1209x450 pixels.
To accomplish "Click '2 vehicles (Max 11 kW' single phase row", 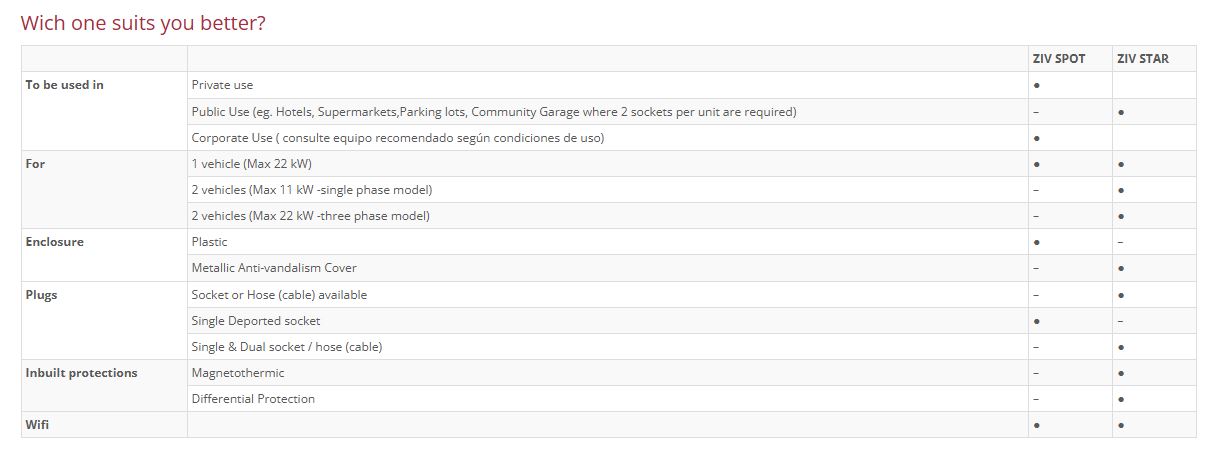I will (311, 190).
